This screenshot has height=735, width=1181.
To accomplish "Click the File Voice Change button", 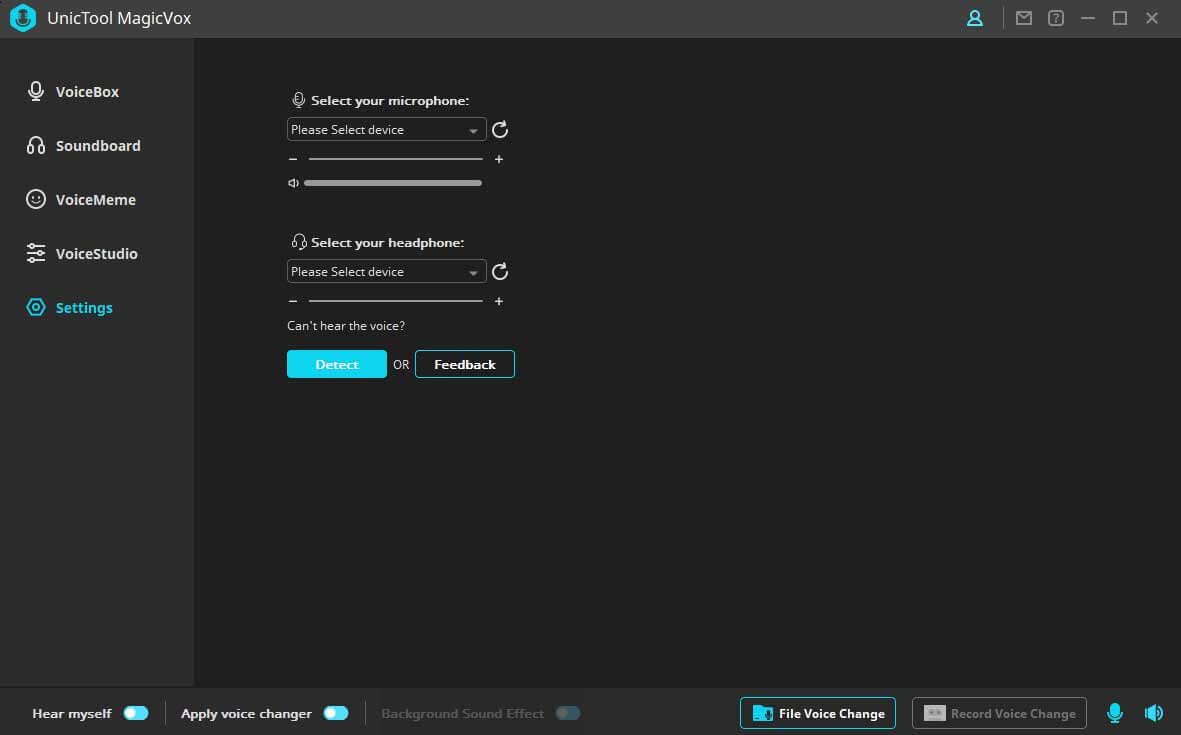I will click(818, 713).
